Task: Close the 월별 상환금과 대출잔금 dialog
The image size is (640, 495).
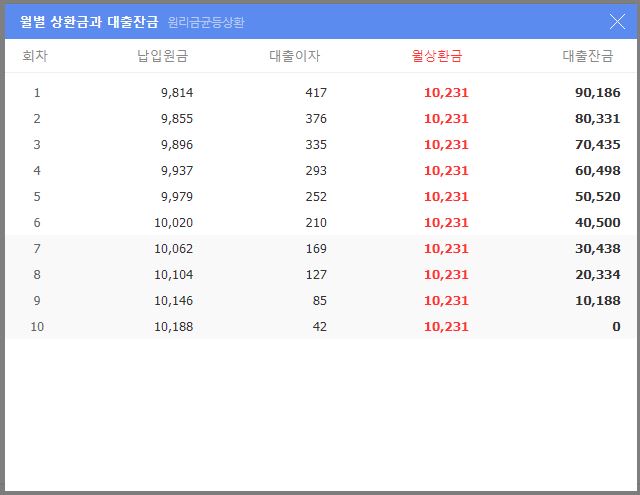Action: pos(617,22)
